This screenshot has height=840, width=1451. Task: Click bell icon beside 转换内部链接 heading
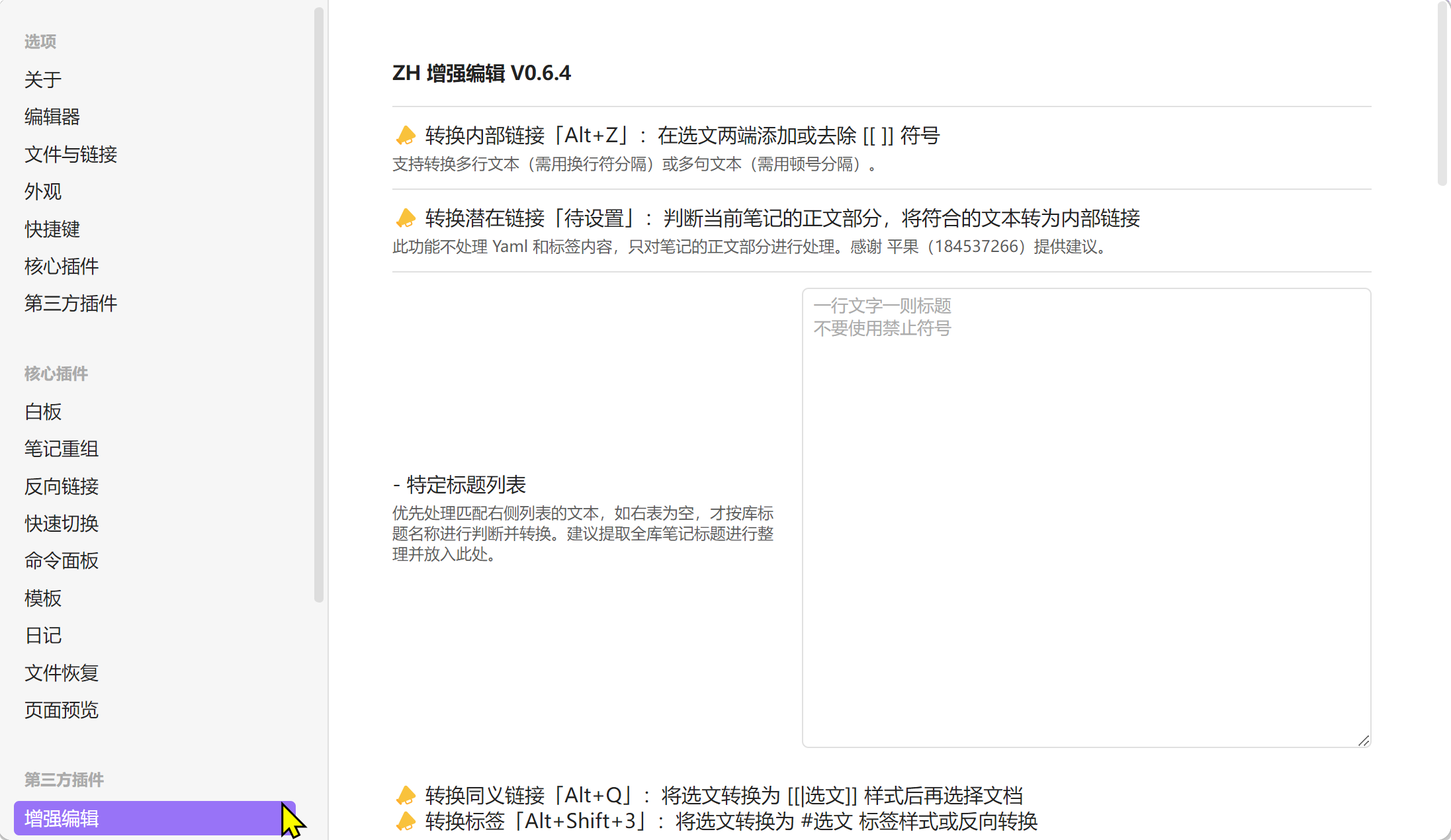coord(406,136)
